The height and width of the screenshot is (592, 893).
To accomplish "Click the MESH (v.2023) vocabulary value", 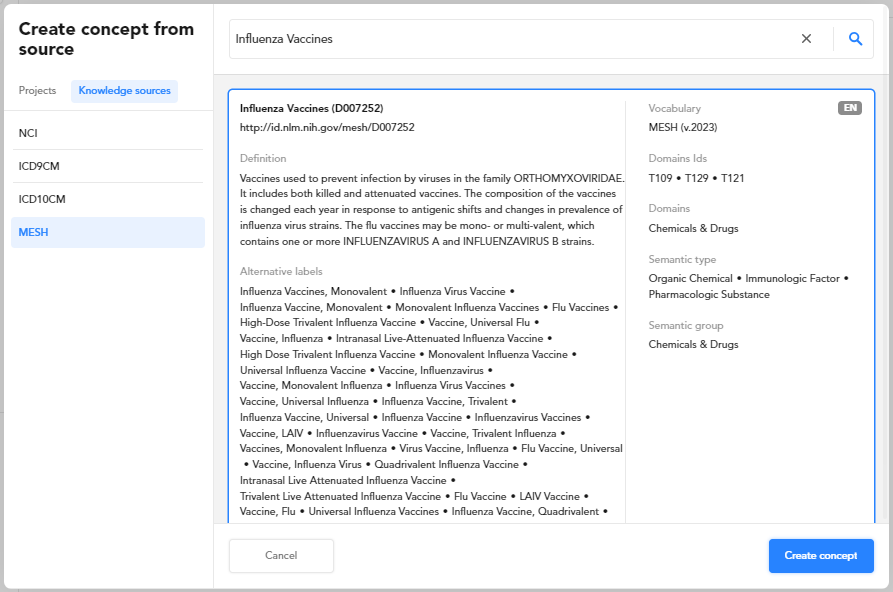I will (x=682, y=127).
